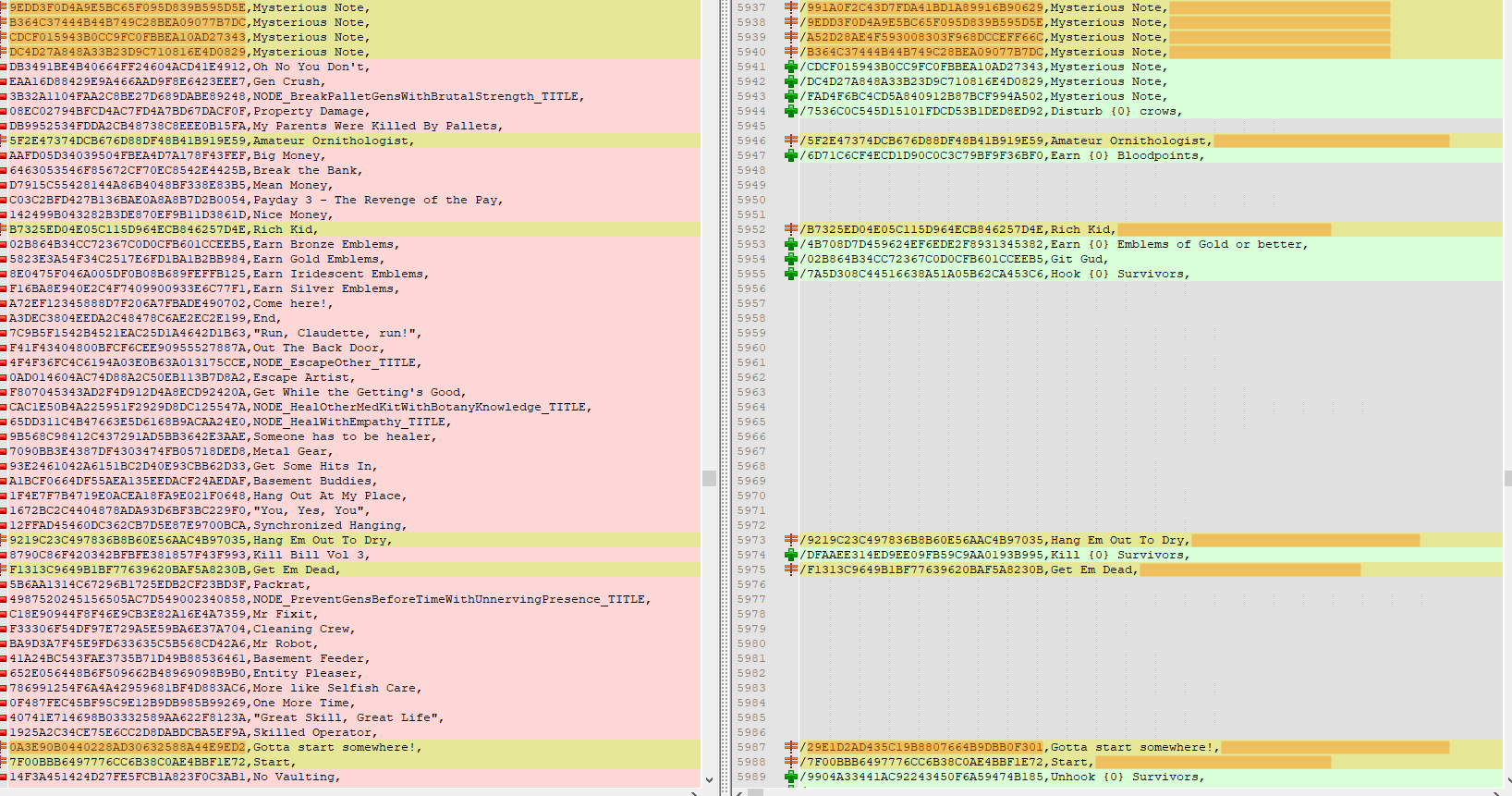Click the green plus marker on line 5955
This screenshot has height=796, width=1512.
tap(791, 274)
